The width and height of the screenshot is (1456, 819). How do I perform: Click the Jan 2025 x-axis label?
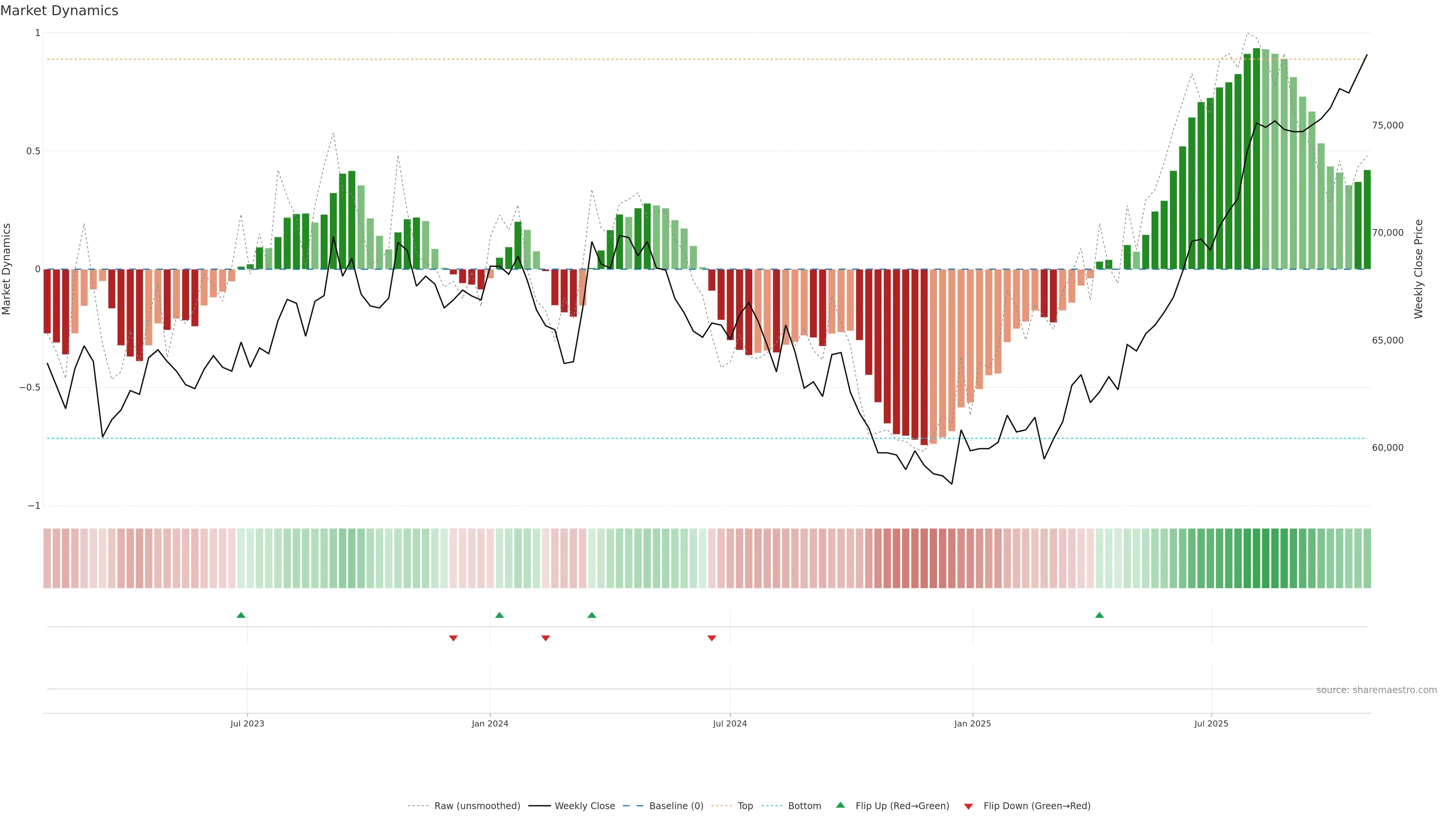(972, 723)
